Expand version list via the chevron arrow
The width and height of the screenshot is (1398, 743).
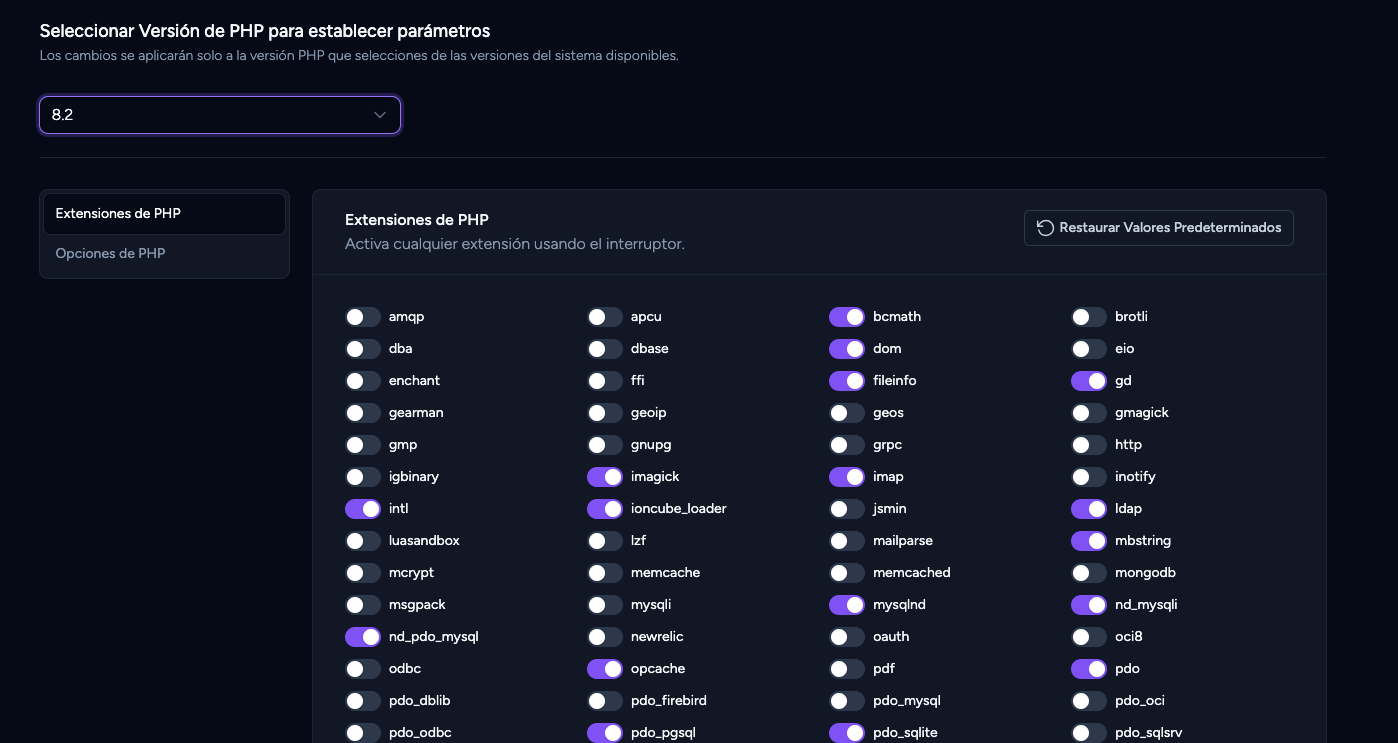(x=380, y=115)
